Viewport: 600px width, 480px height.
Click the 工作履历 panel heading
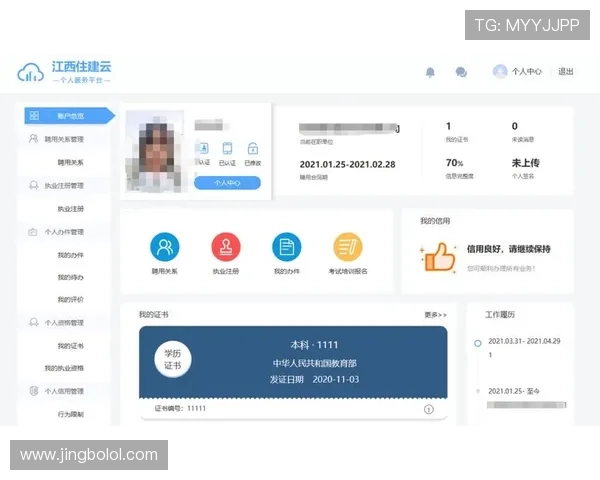[x=500, y=315]
